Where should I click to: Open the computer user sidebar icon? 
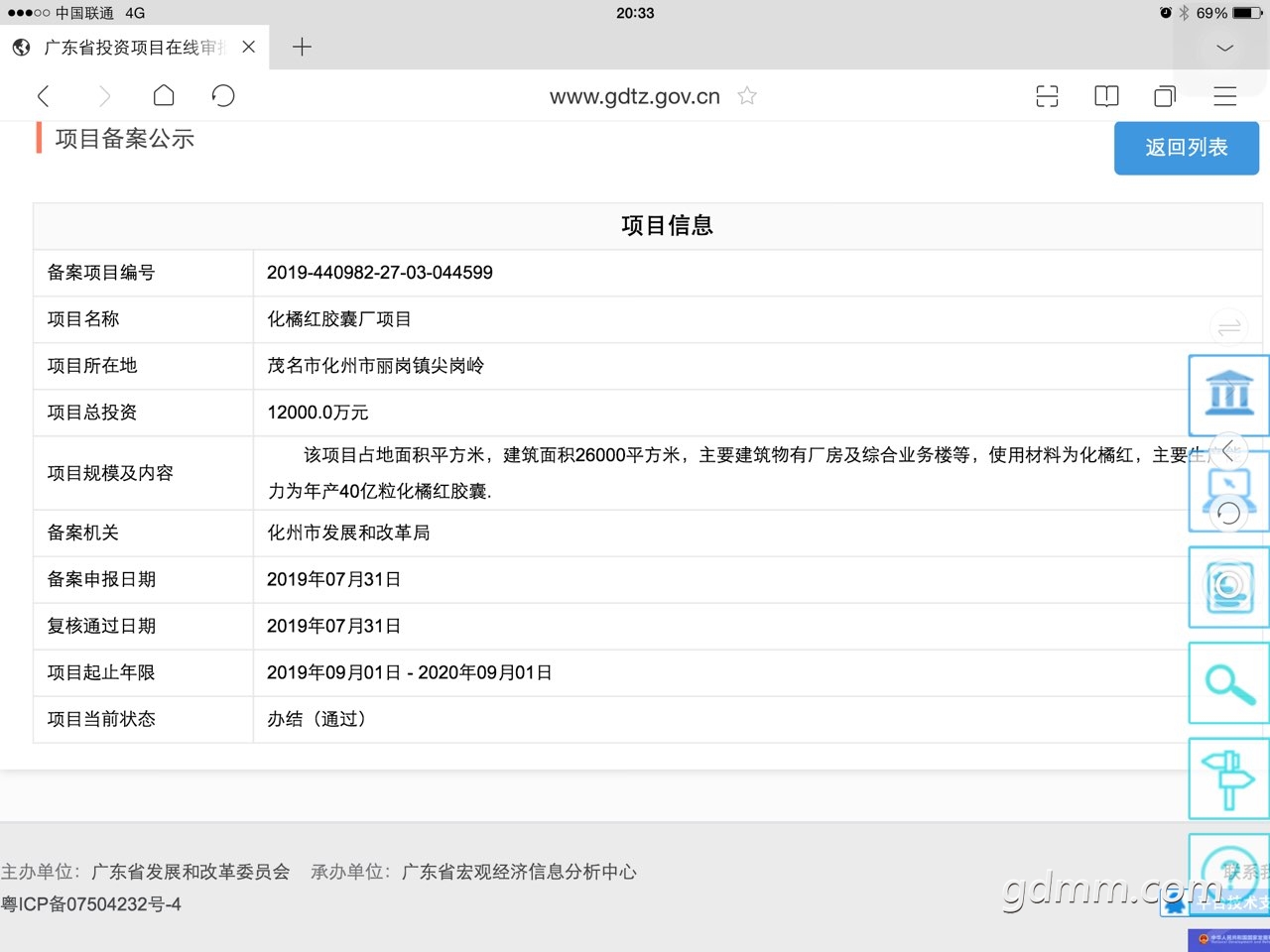click(1229, 492)
